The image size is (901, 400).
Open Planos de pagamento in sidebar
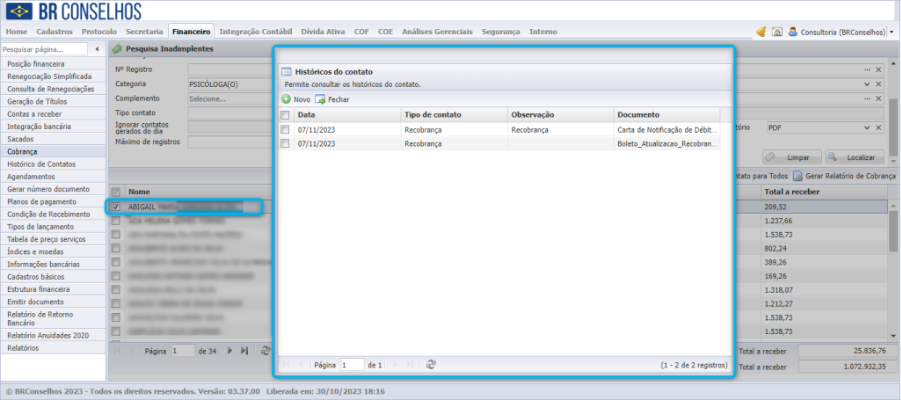(x=53, y=202)
